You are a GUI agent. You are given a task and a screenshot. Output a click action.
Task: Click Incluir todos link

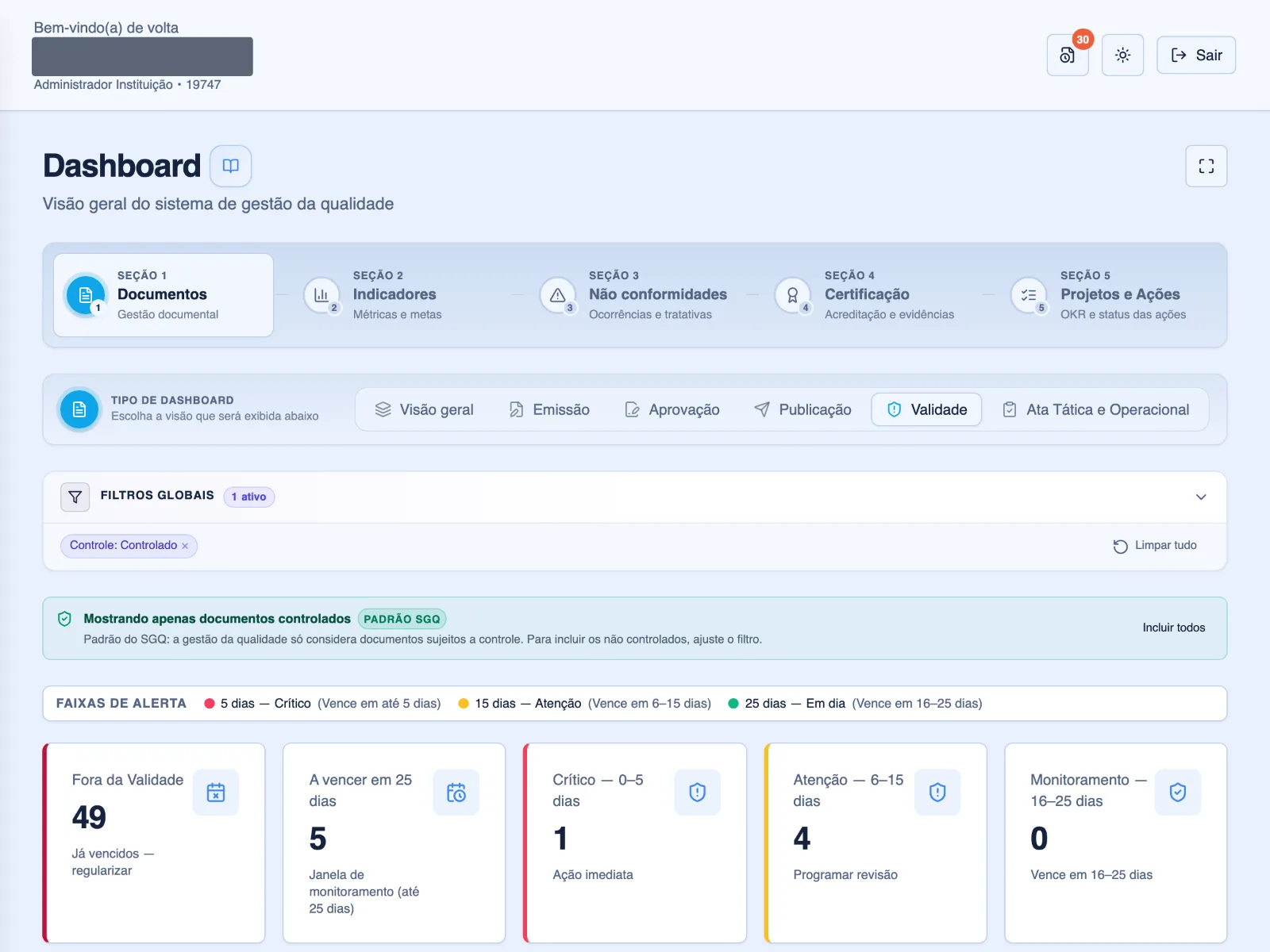click(x=1173, y=628)
